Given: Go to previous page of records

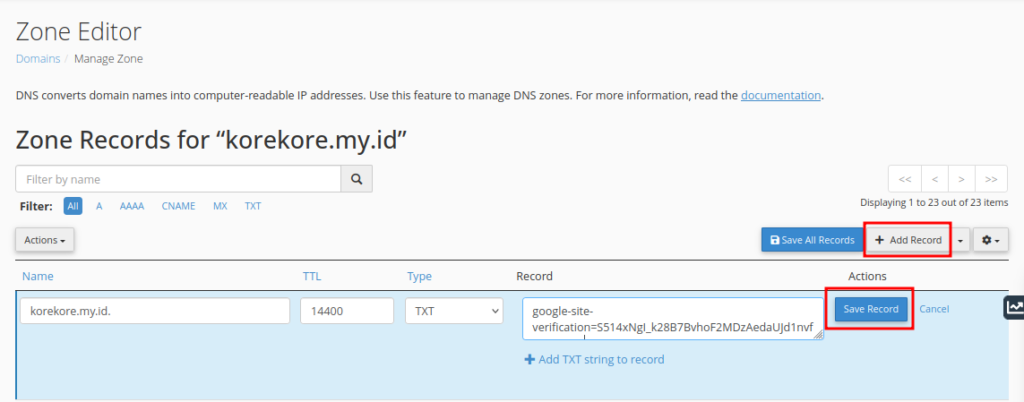Looking at the screenshot, I should tap(935, 179).
